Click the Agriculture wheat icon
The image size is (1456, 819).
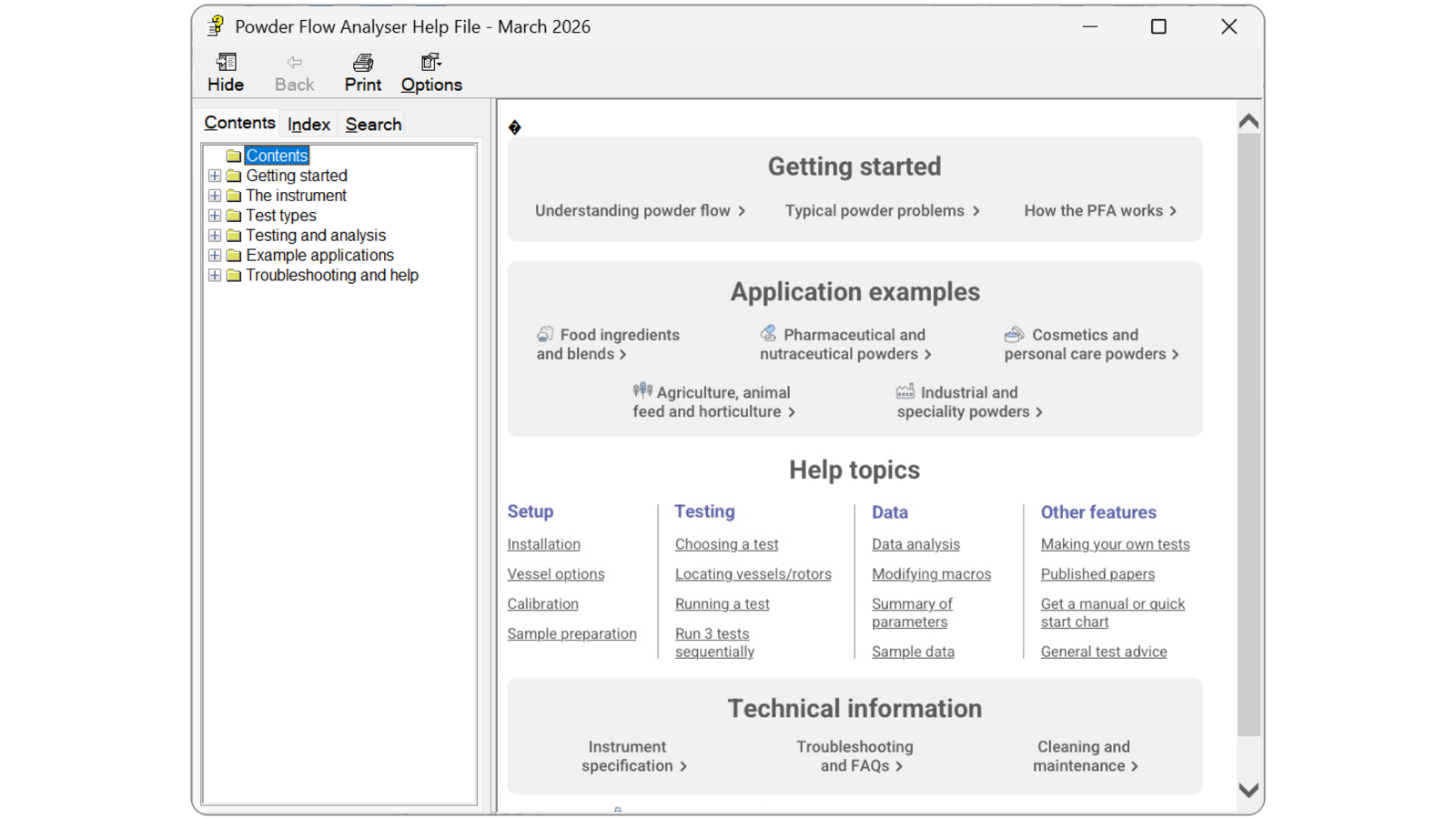tap(642, 390)
